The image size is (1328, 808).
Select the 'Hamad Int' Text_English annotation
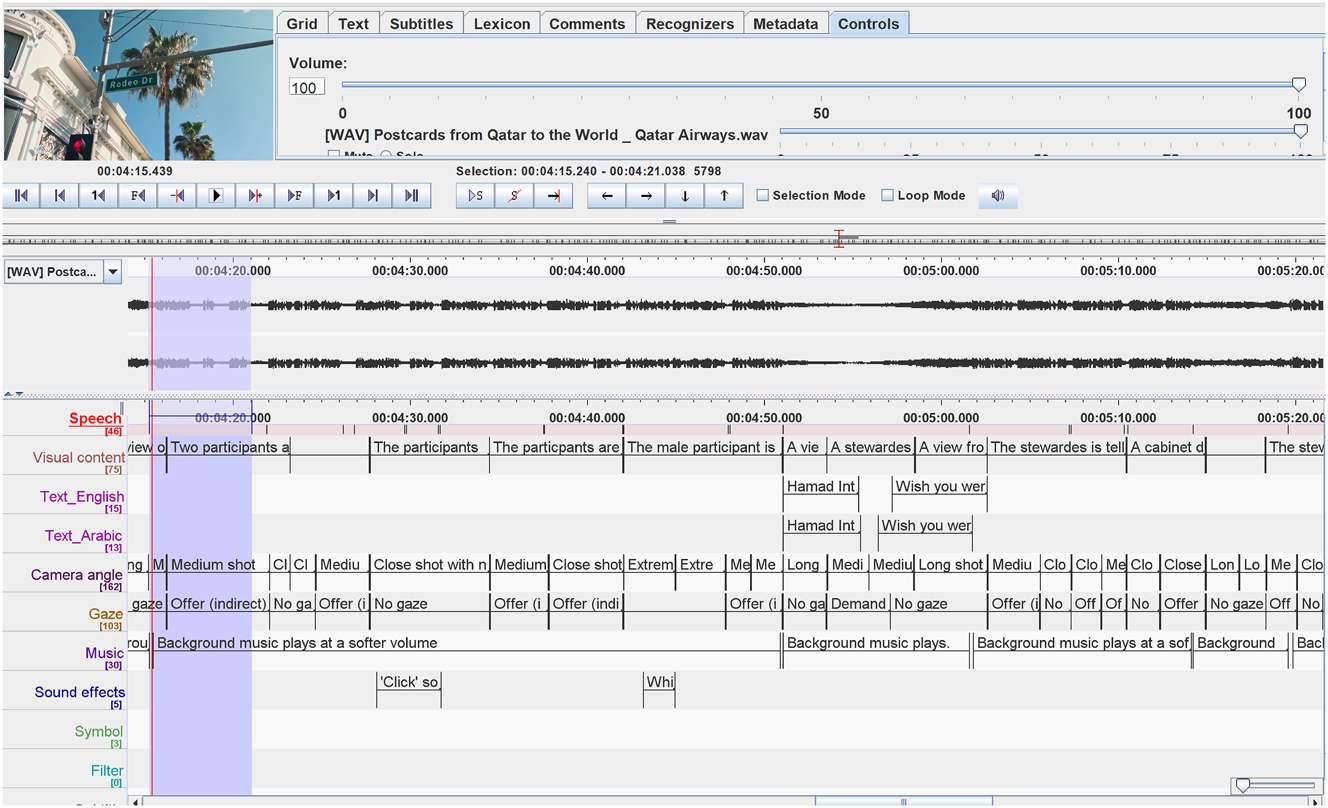[821, 487]
